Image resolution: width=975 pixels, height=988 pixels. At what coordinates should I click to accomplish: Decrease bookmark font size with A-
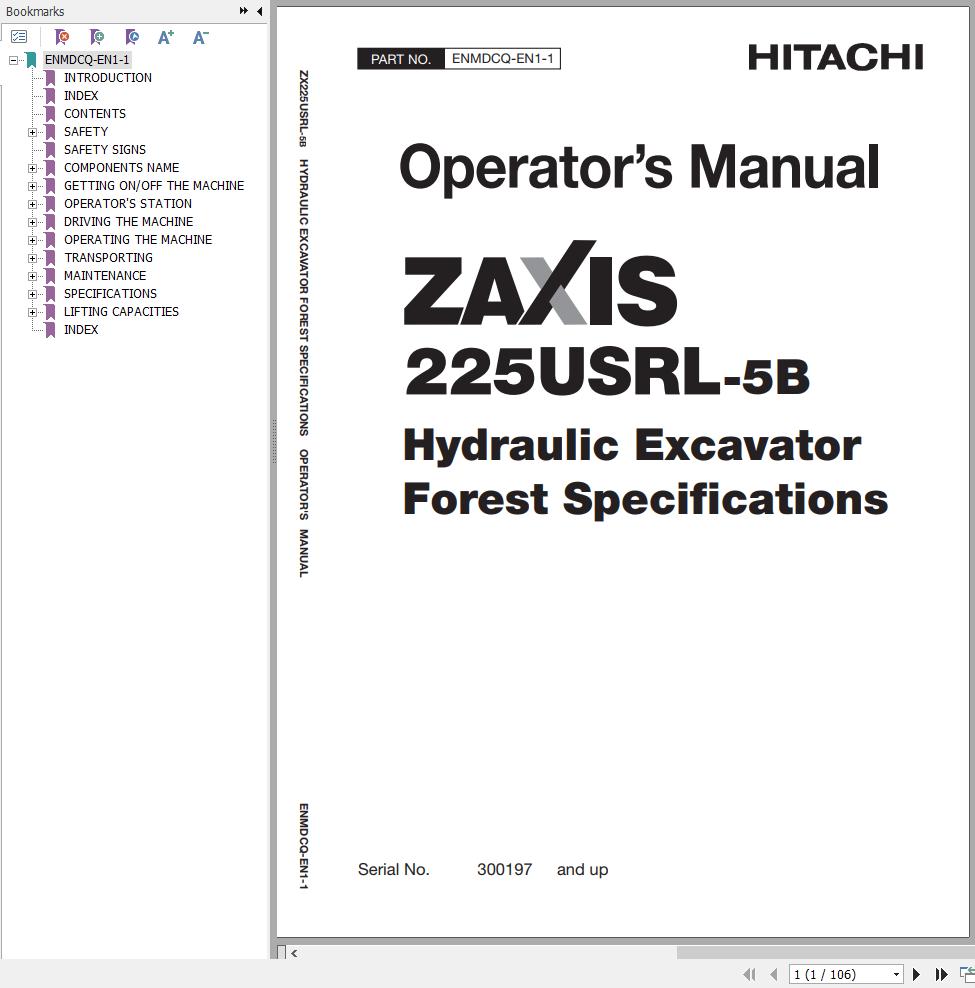click(200, 37)
